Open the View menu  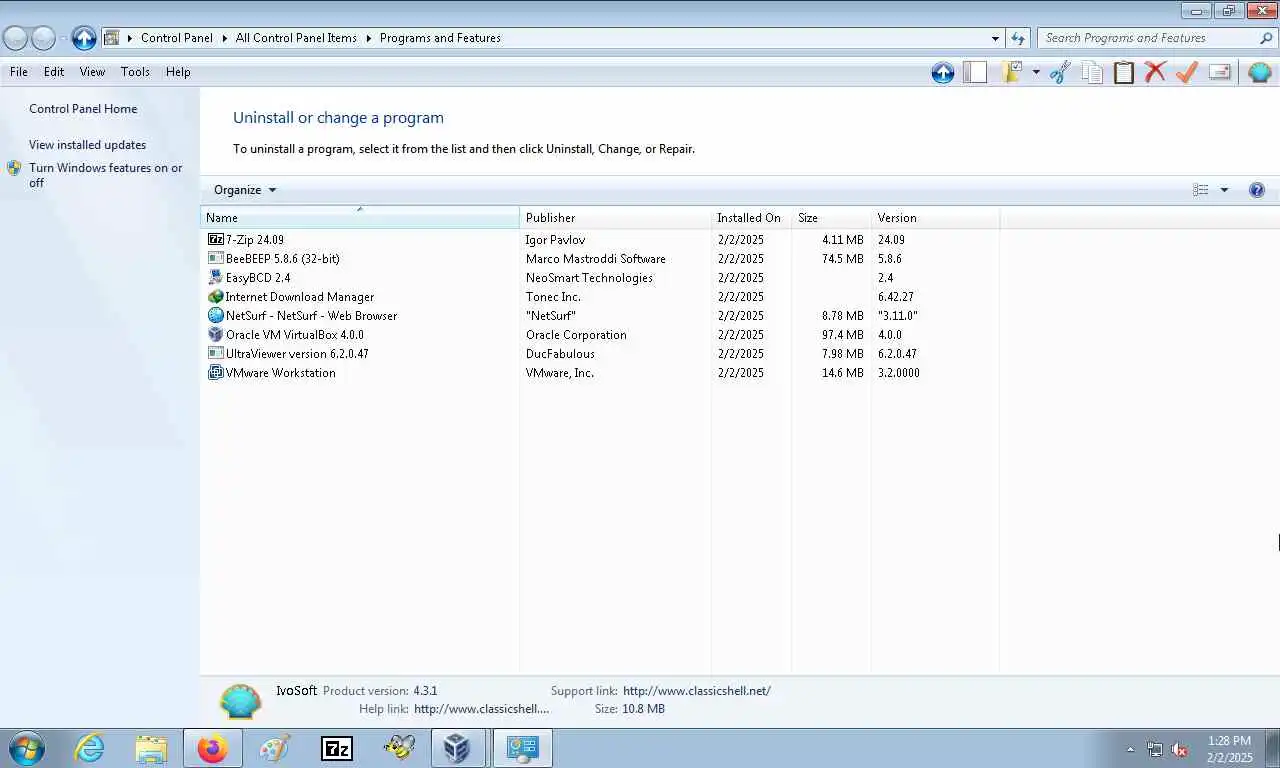[92, 72]
